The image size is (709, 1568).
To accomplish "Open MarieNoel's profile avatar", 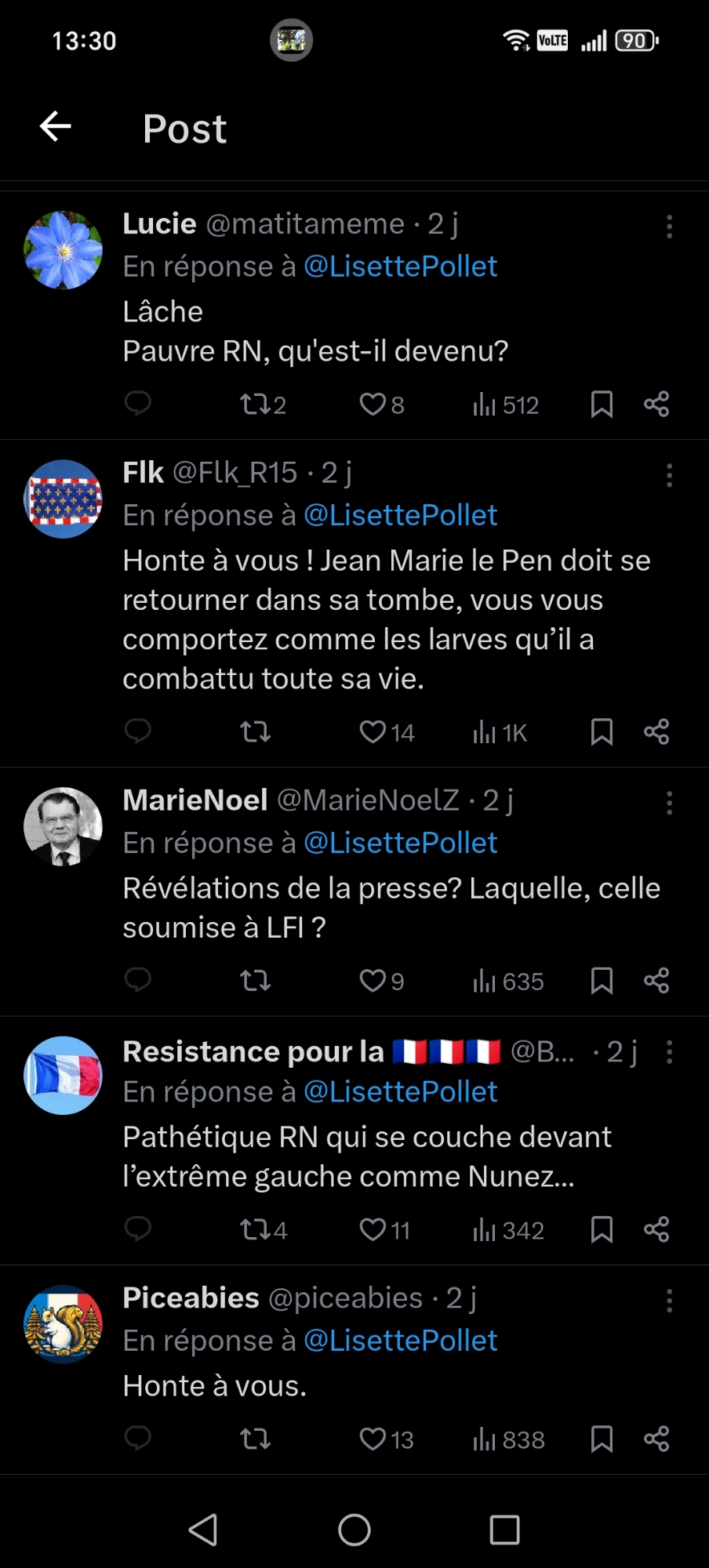I will point(64,826).
